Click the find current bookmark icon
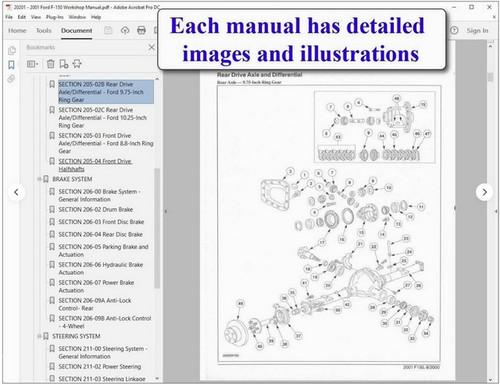The image size is (500, 385). 77,64
